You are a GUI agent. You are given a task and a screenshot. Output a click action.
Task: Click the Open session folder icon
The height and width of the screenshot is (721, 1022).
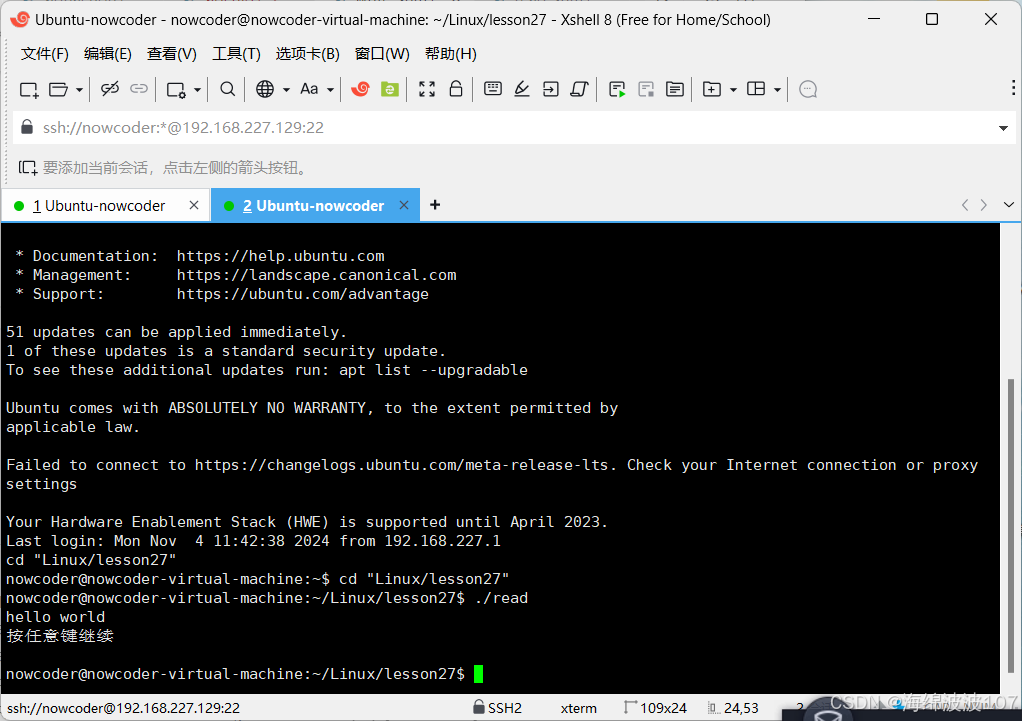click(59, 89)
